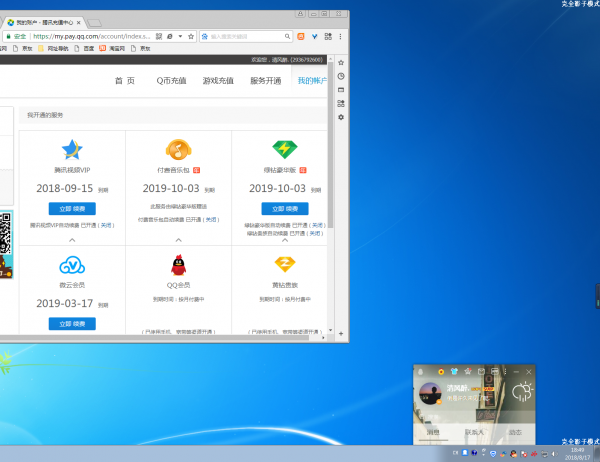Click 立即续费 under 微云会员
This screenshot has height=462, width=600.
tap(72, 324)
